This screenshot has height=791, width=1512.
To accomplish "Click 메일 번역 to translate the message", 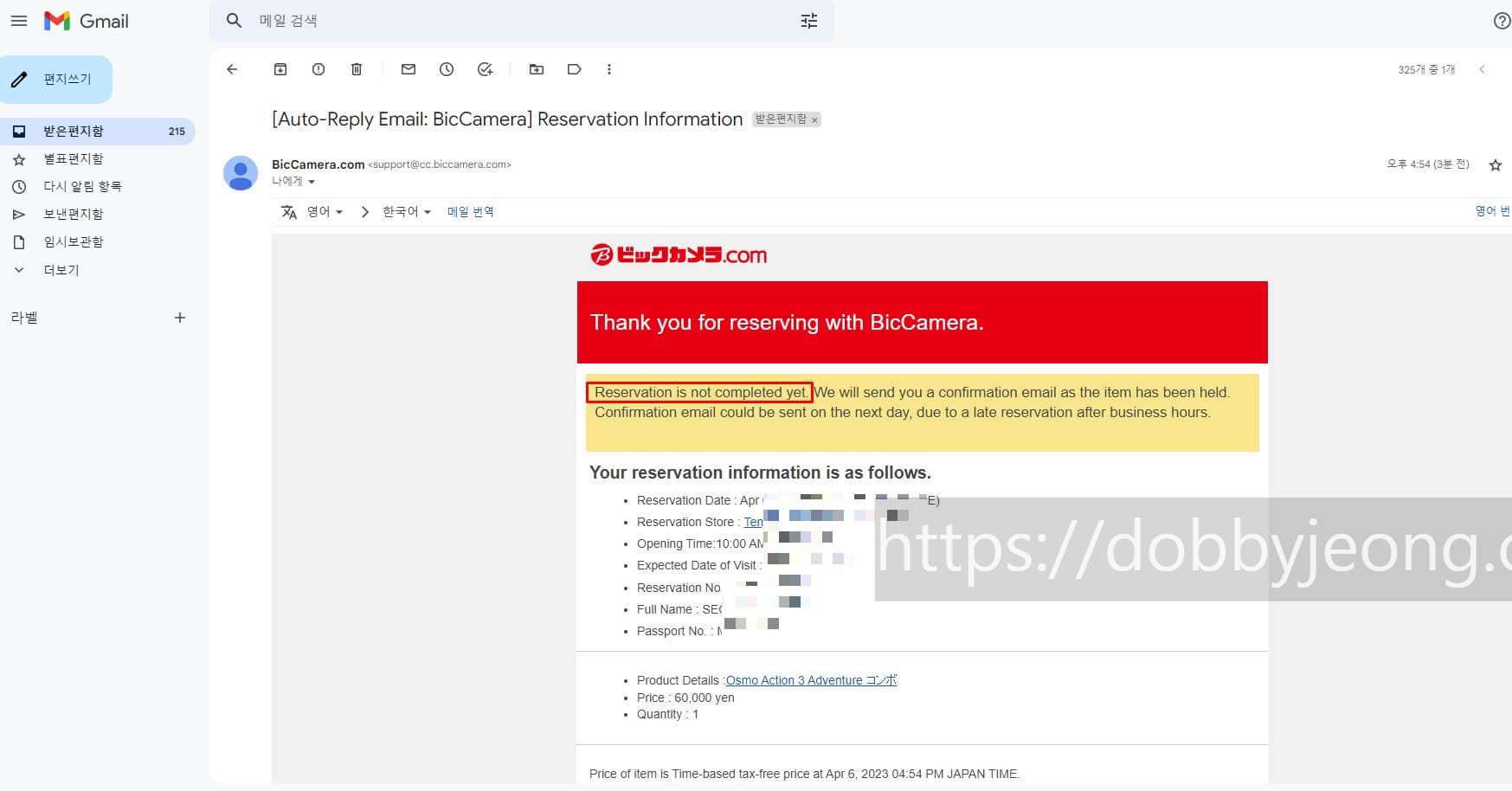I will coord(471,212).
